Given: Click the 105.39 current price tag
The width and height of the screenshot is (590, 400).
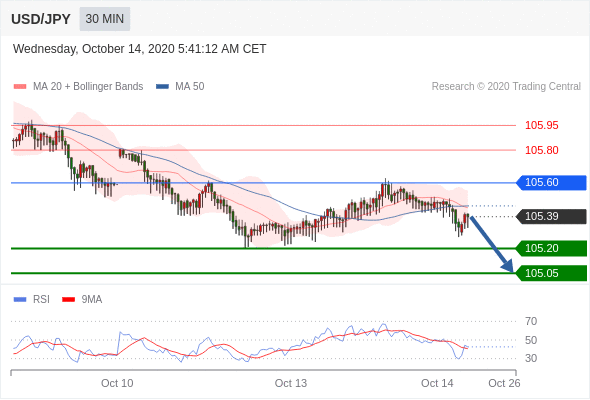Looking at the screenshot, I should pyautogui.click(x=552, y=216).
